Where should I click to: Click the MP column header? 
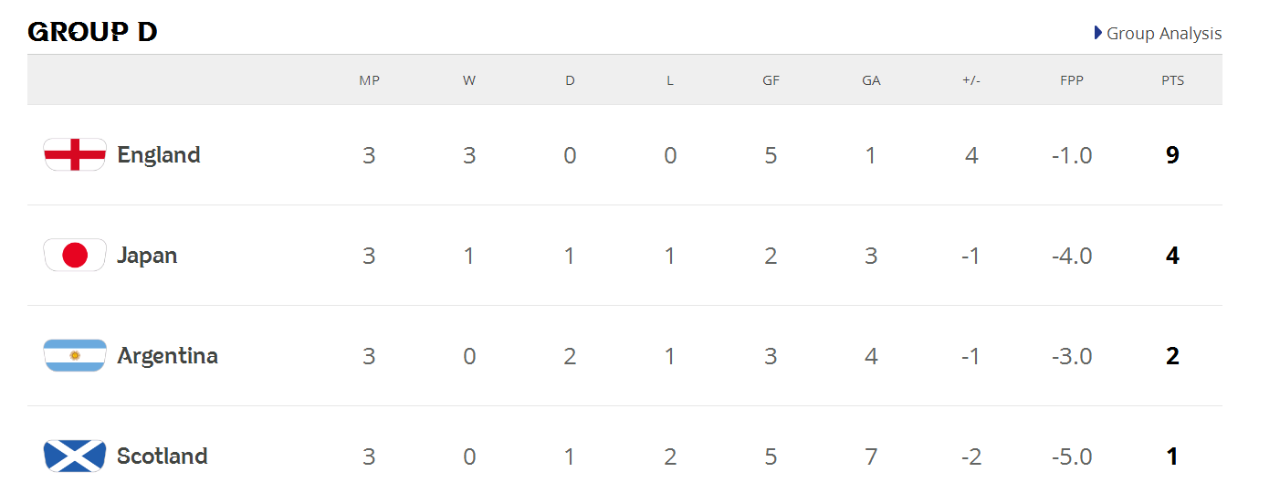369,80
